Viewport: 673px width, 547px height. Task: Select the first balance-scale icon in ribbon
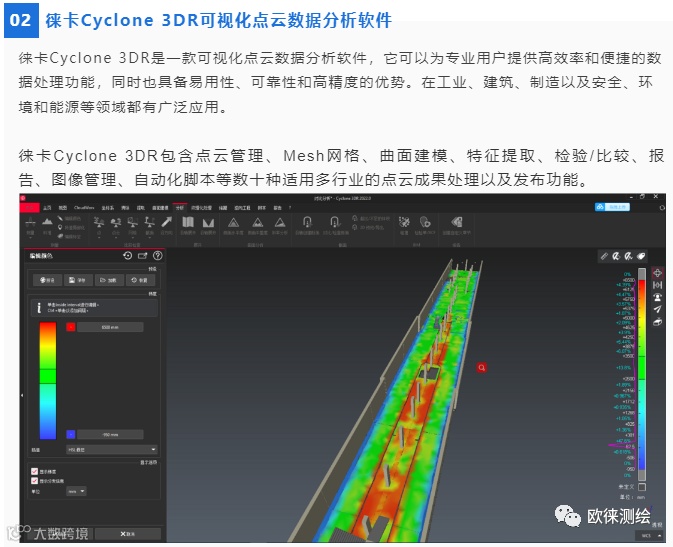[99, 222]
